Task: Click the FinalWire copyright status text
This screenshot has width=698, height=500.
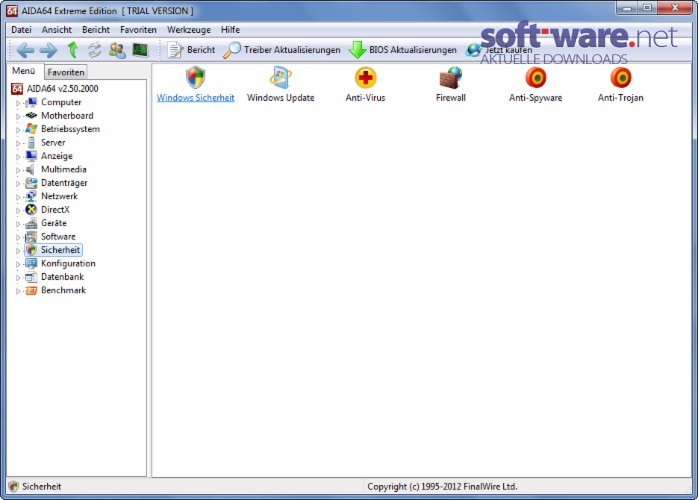Action: (x=442, y=487)
